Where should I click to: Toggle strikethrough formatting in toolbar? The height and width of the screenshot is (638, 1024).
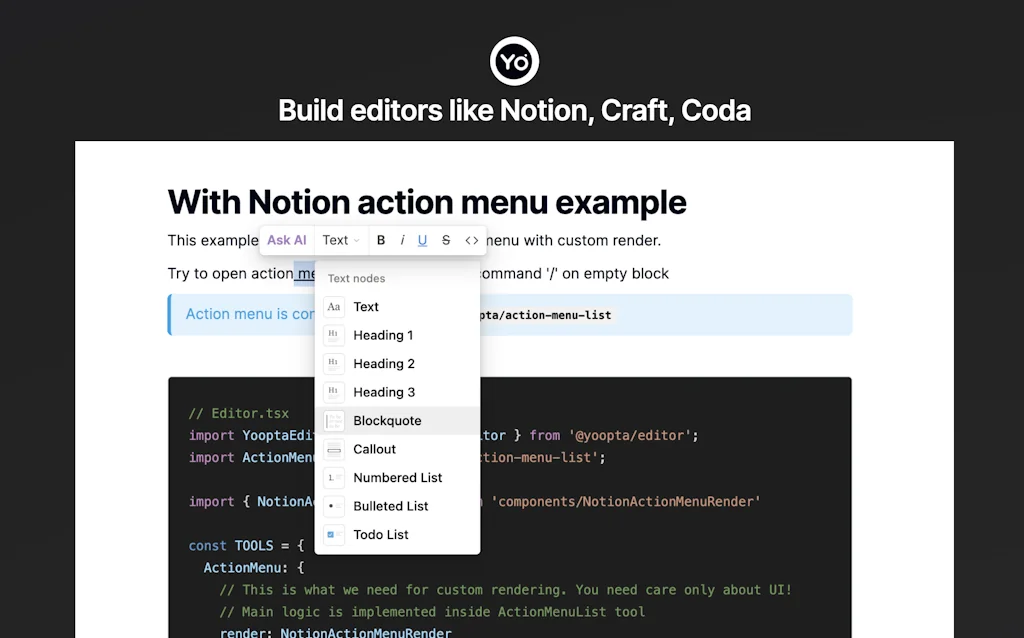(446, 240)
